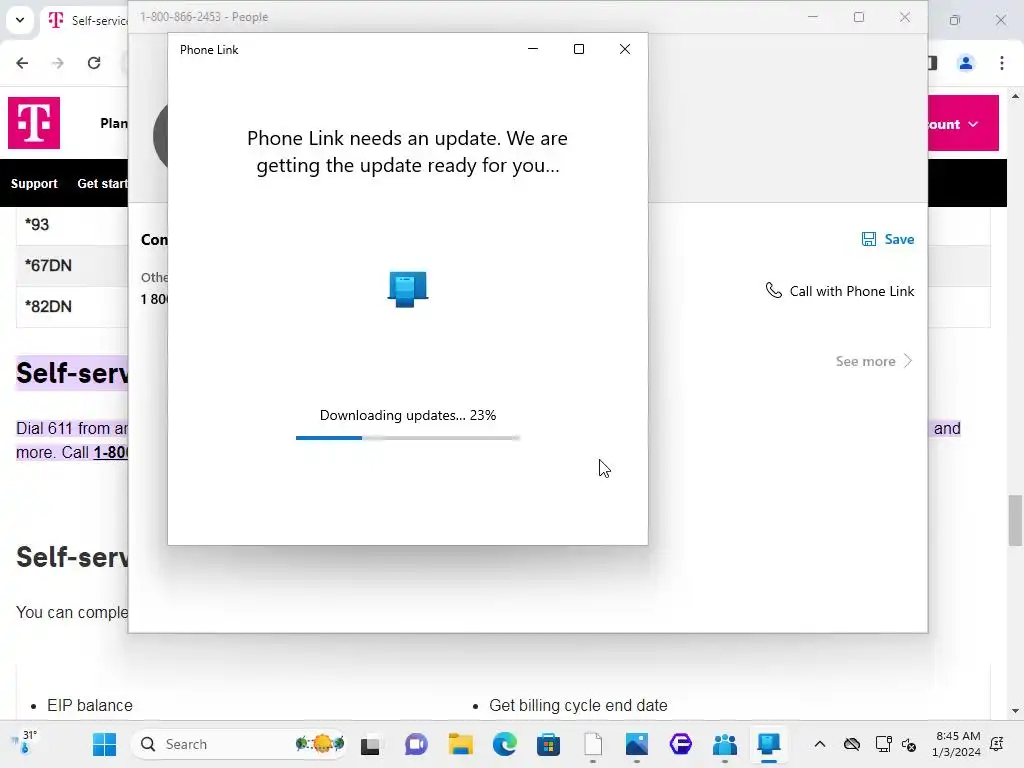Click EIP balance list item
The image size is (1024, 768).
click(89, 705)
